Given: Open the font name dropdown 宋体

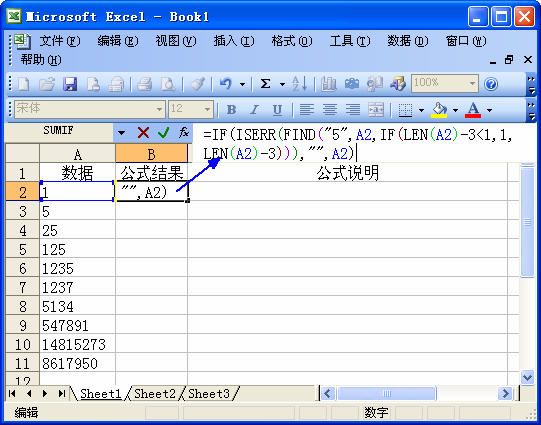Looking at the screenshot, I should pyautogui.click(x=159, y=110).
